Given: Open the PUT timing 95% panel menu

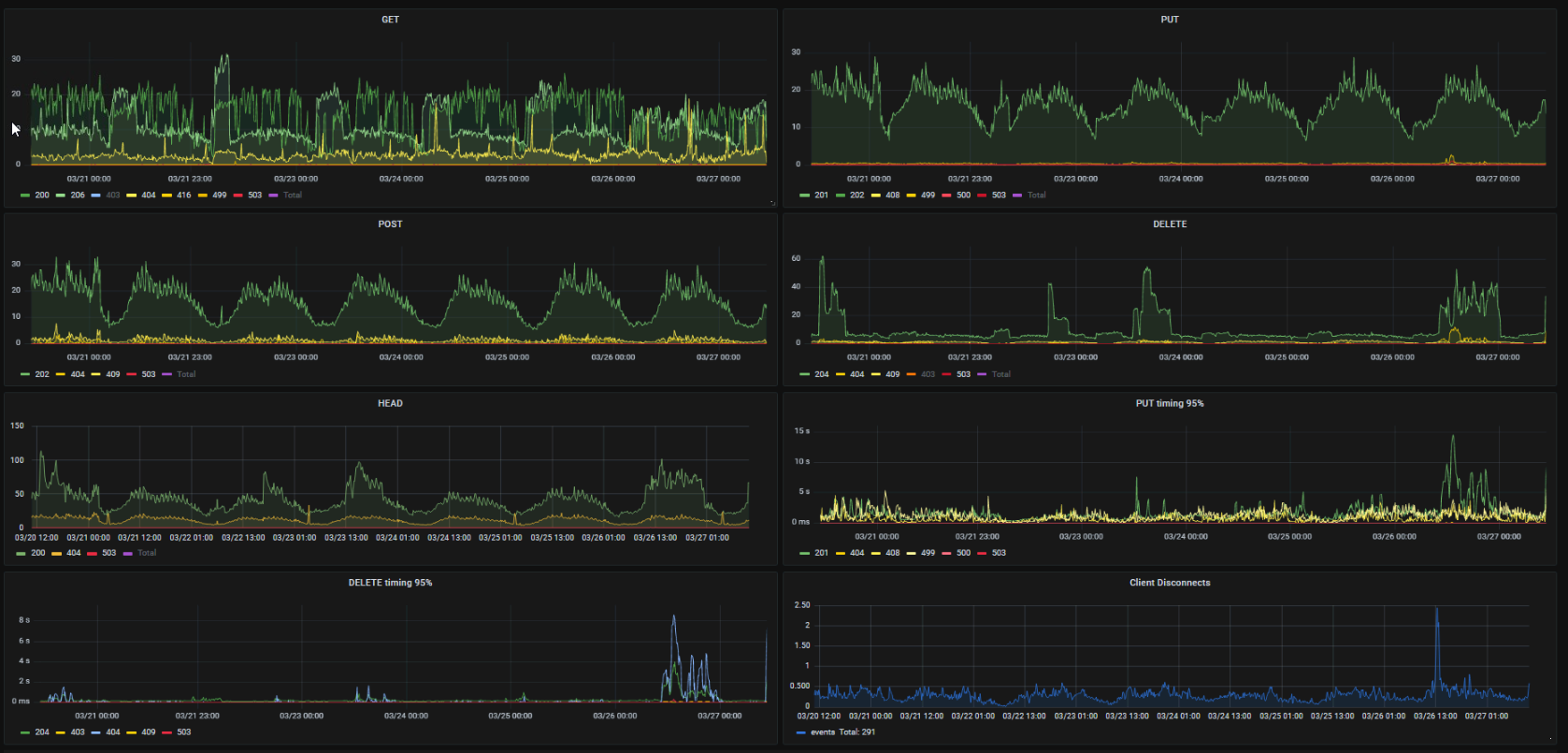Looking at the screenshot, I should pyautogui.click(x=1170, y=404).
